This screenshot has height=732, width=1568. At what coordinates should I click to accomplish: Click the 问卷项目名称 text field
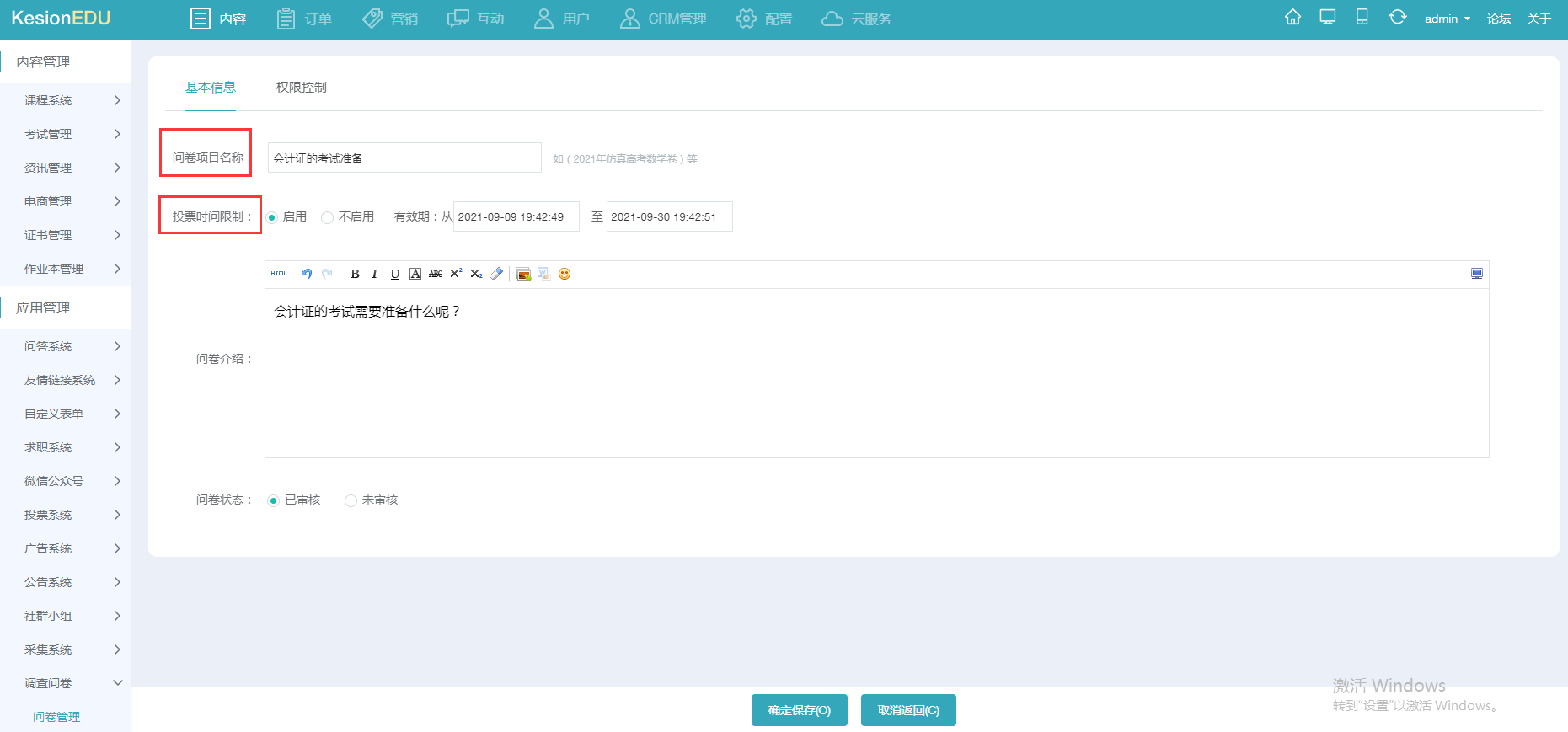(x=404, y=158)
